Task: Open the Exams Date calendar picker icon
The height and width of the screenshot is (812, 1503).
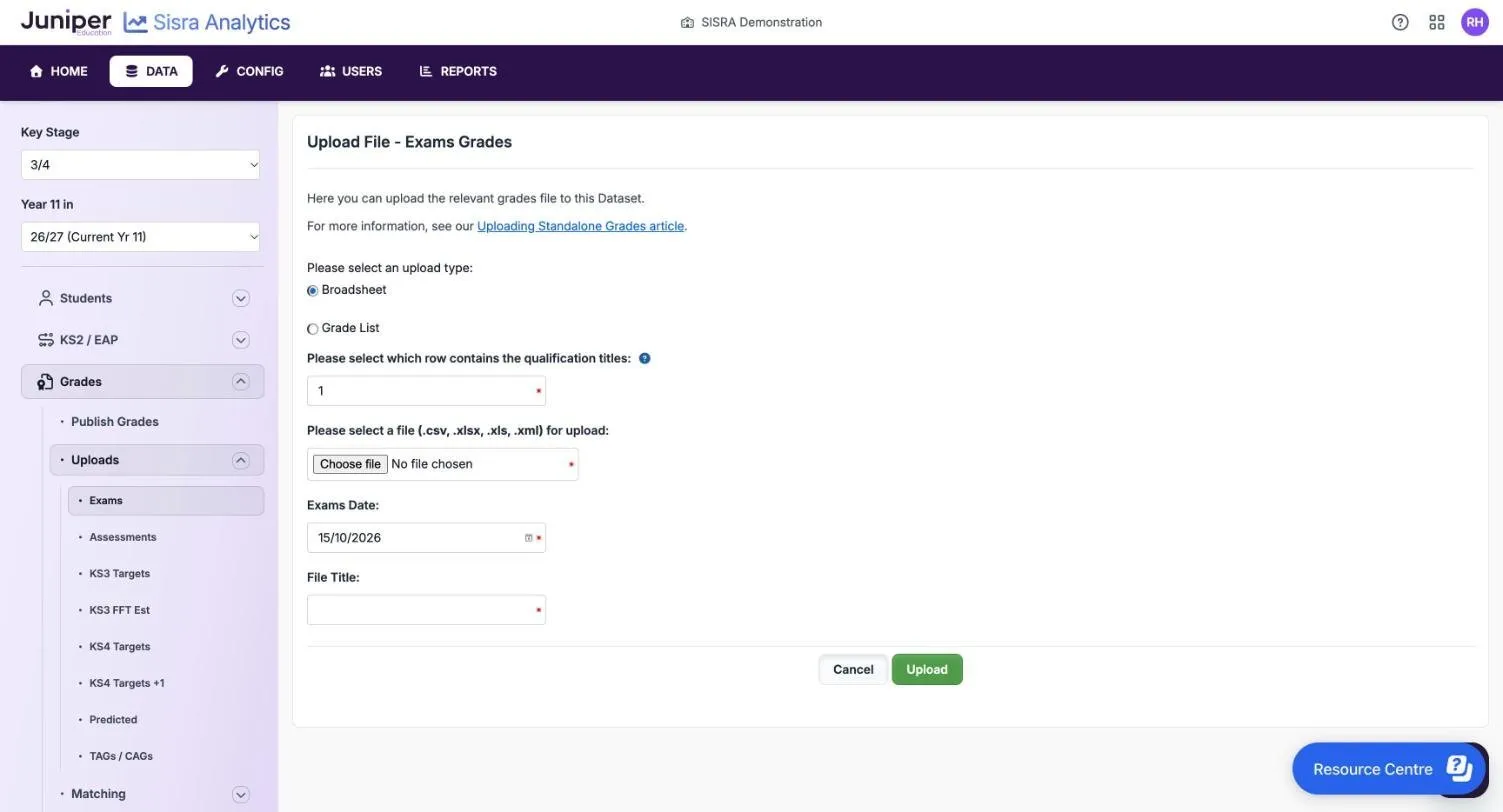Action: pos(529,538)
